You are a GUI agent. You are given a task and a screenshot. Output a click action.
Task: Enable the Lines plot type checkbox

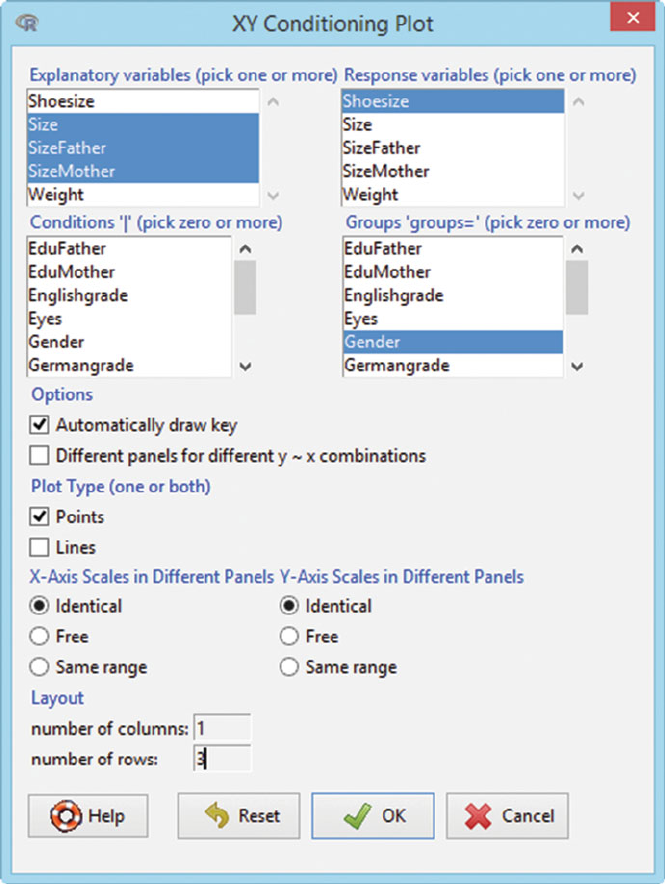(40, 547)
